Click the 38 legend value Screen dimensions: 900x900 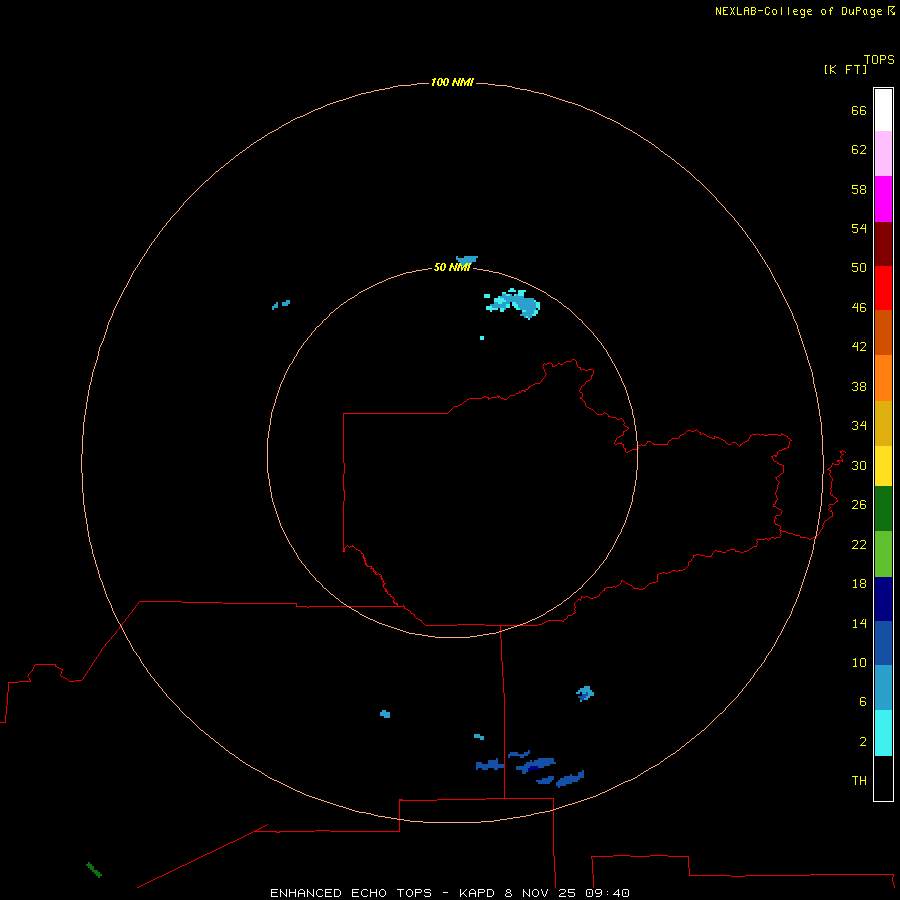(859, 386)
